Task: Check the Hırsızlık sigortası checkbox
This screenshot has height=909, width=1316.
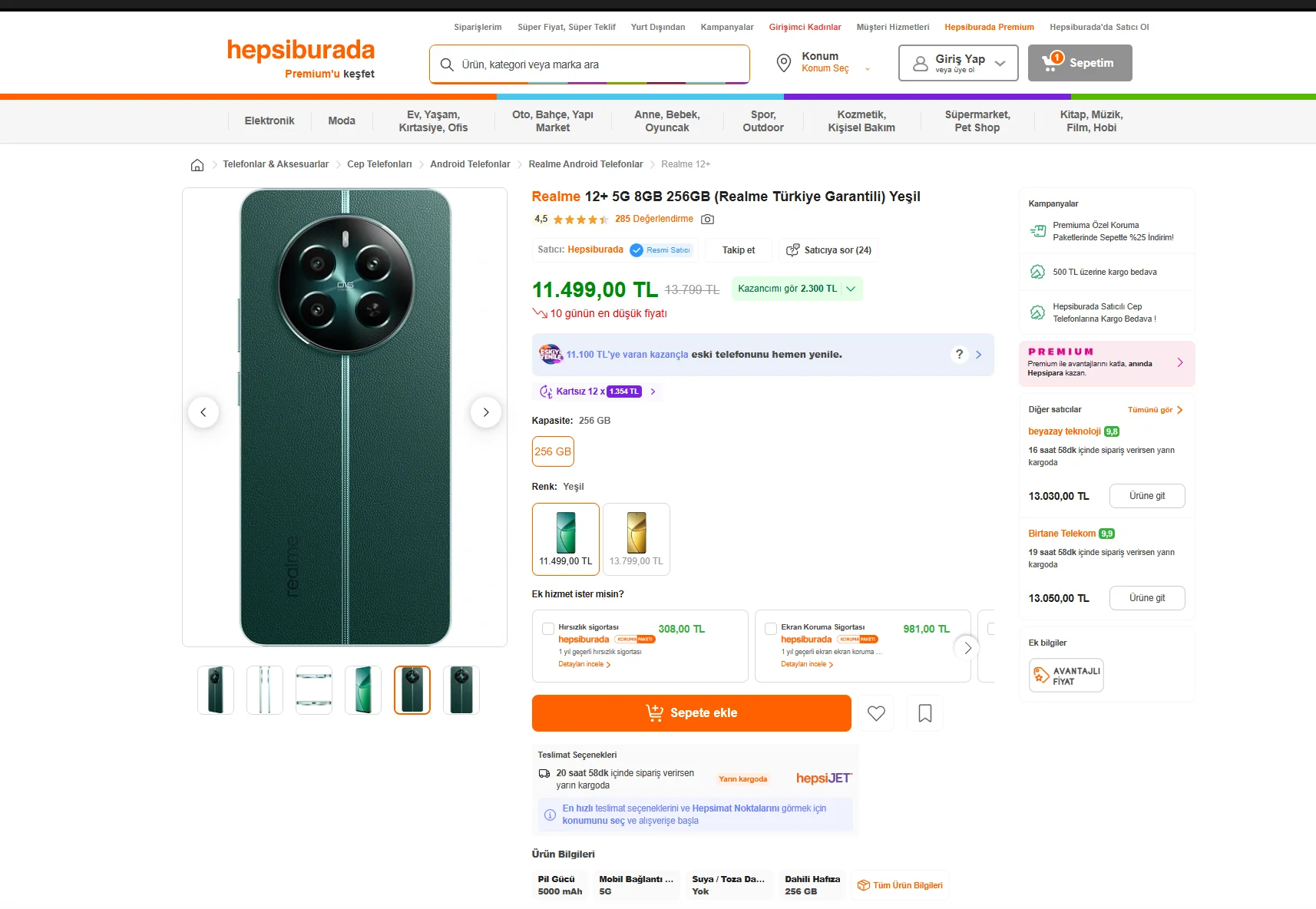Action: (x=548, y=629)
